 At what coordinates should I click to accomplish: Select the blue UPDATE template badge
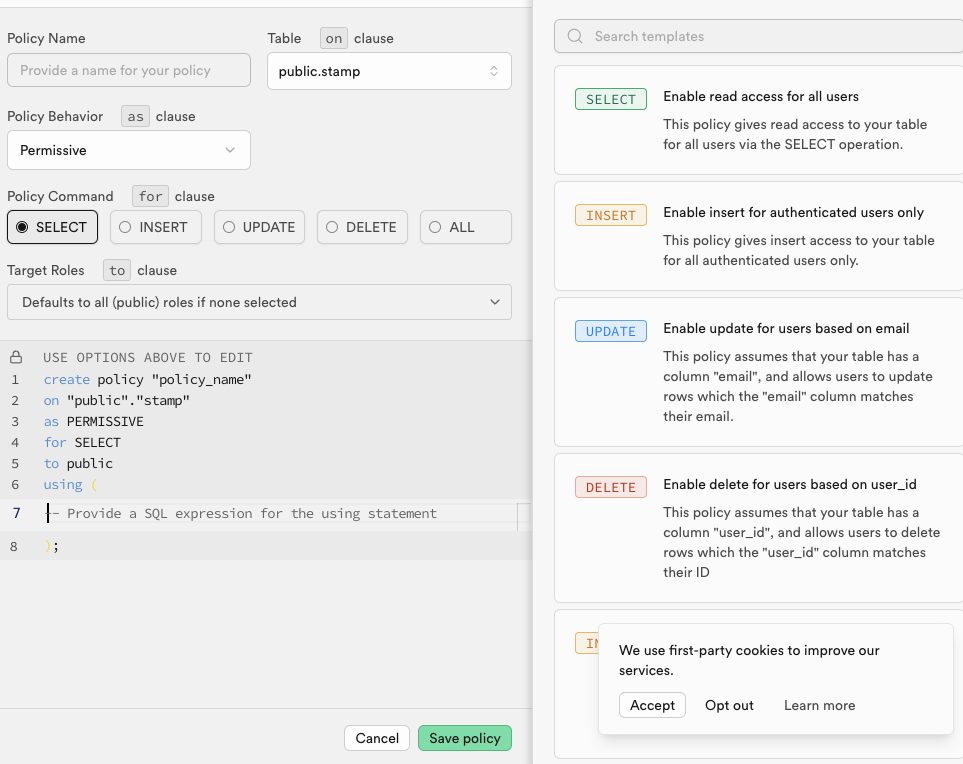pos(610,331)
